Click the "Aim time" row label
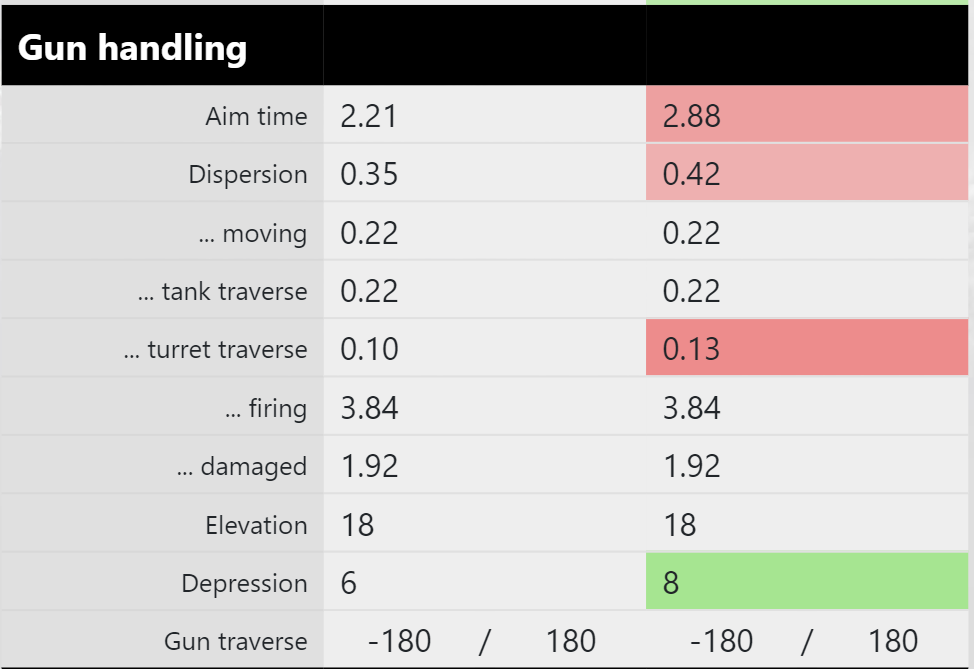Screen dimensions: 974x669 pos(256,116)
